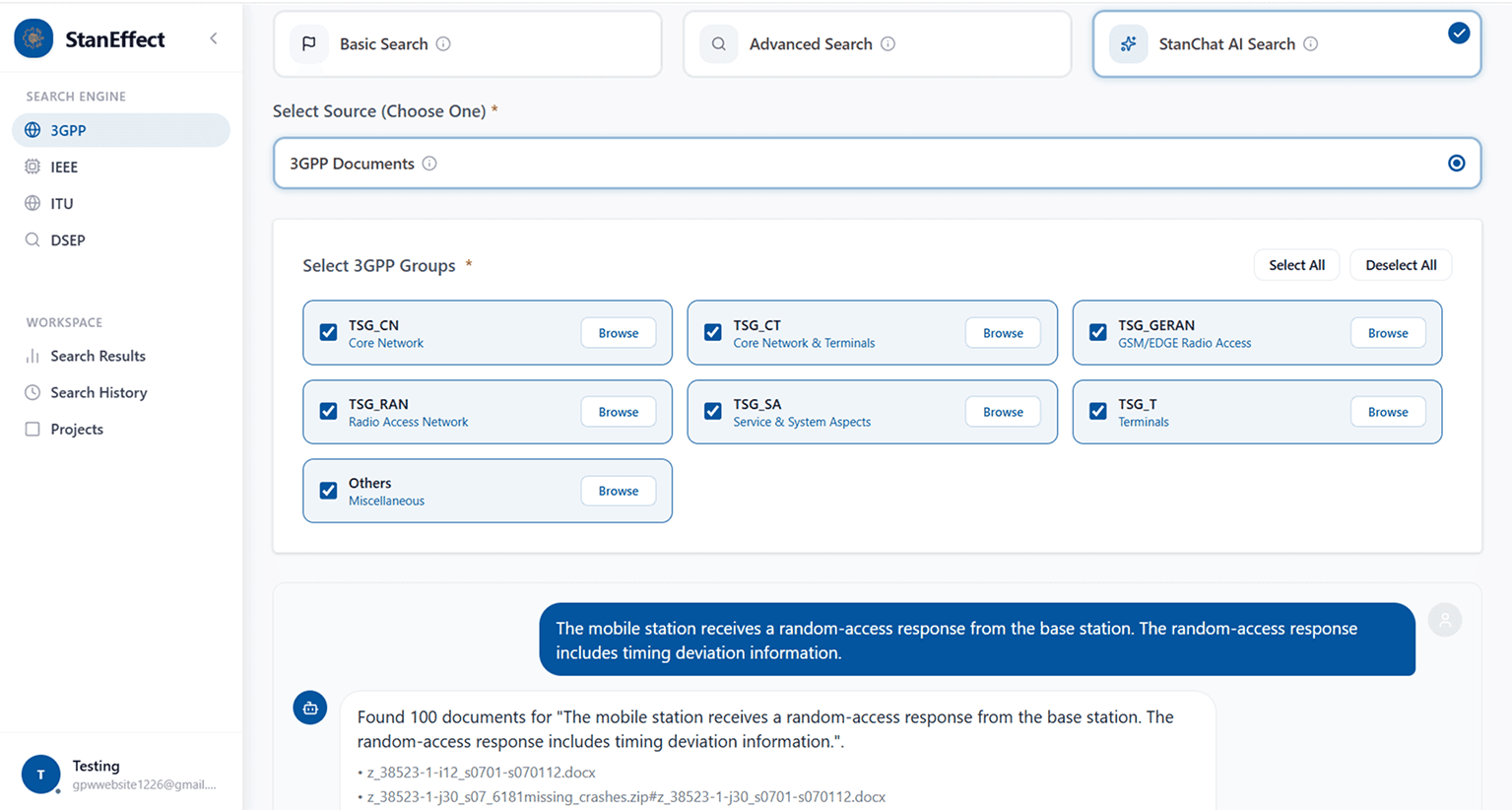The width and height of the screenshot is (1512, 810).
Task: Click the Projects square icon
Action: click(x=33, y=429)
